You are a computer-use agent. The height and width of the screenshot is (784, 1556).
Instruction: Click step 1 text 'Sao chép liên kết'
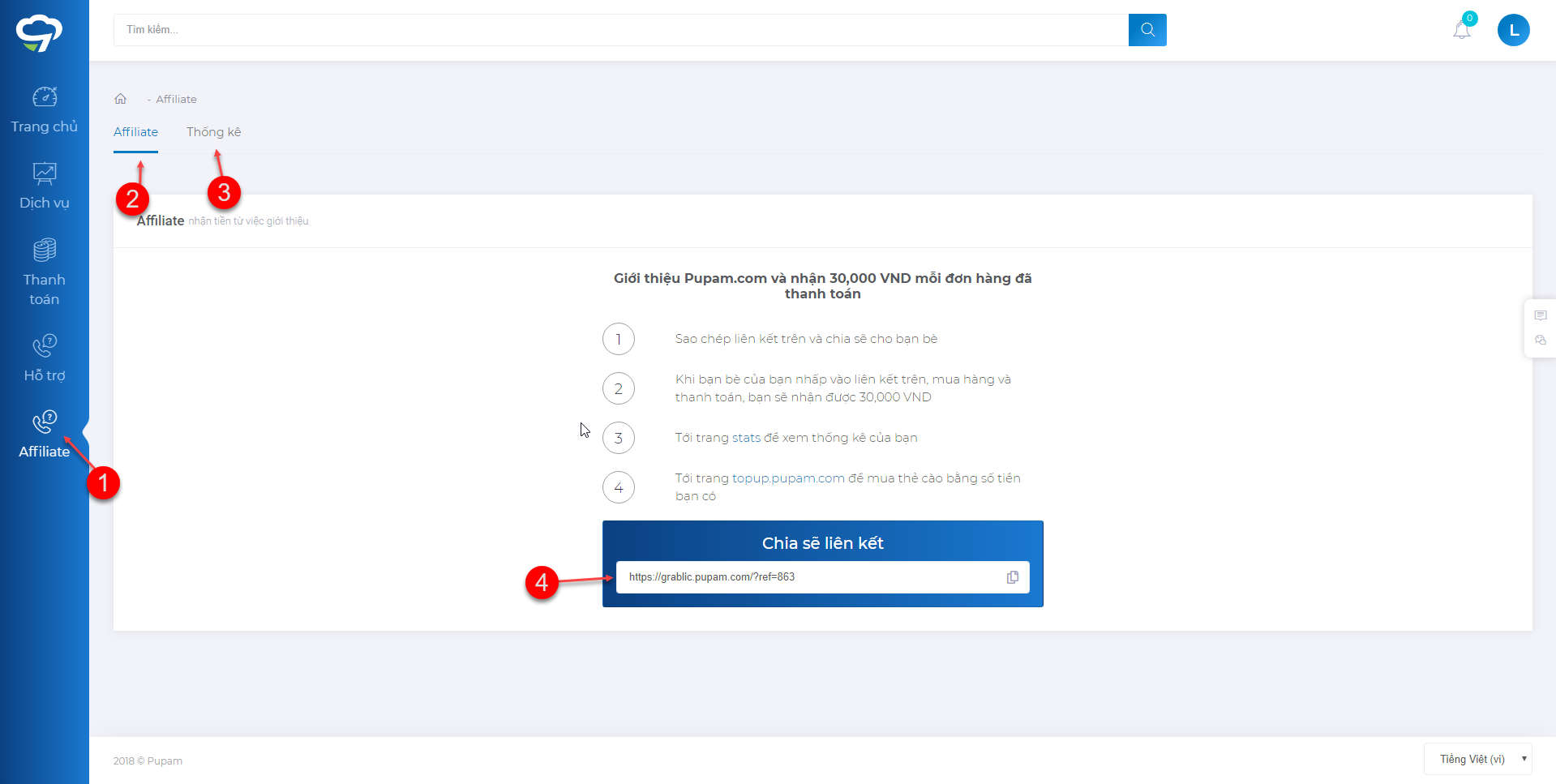(x=806, y=339)
